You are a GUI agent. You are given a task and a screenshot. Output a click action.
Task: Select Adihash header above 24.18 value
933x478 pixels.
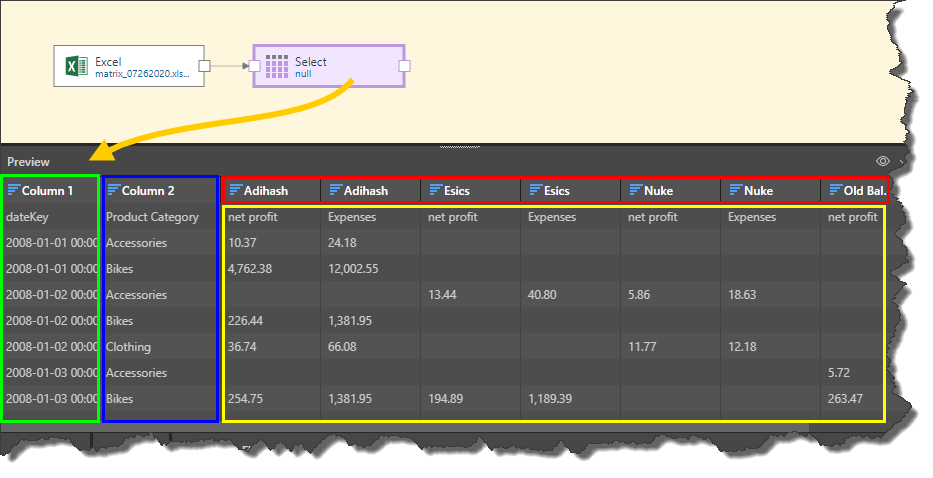[x=366, y=190]
